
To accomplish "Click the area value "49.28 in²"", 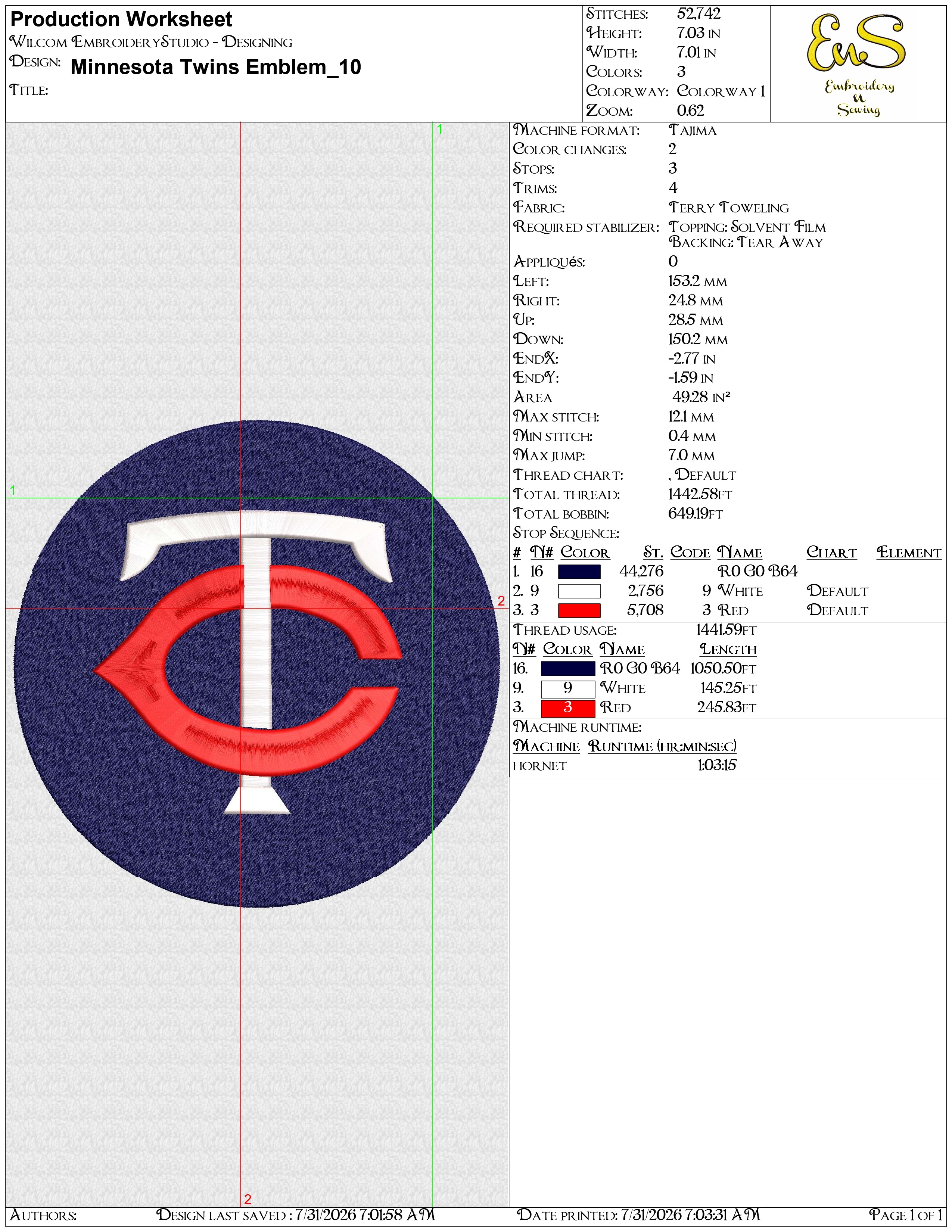I will pyautogui.click(x=701, y=397).
